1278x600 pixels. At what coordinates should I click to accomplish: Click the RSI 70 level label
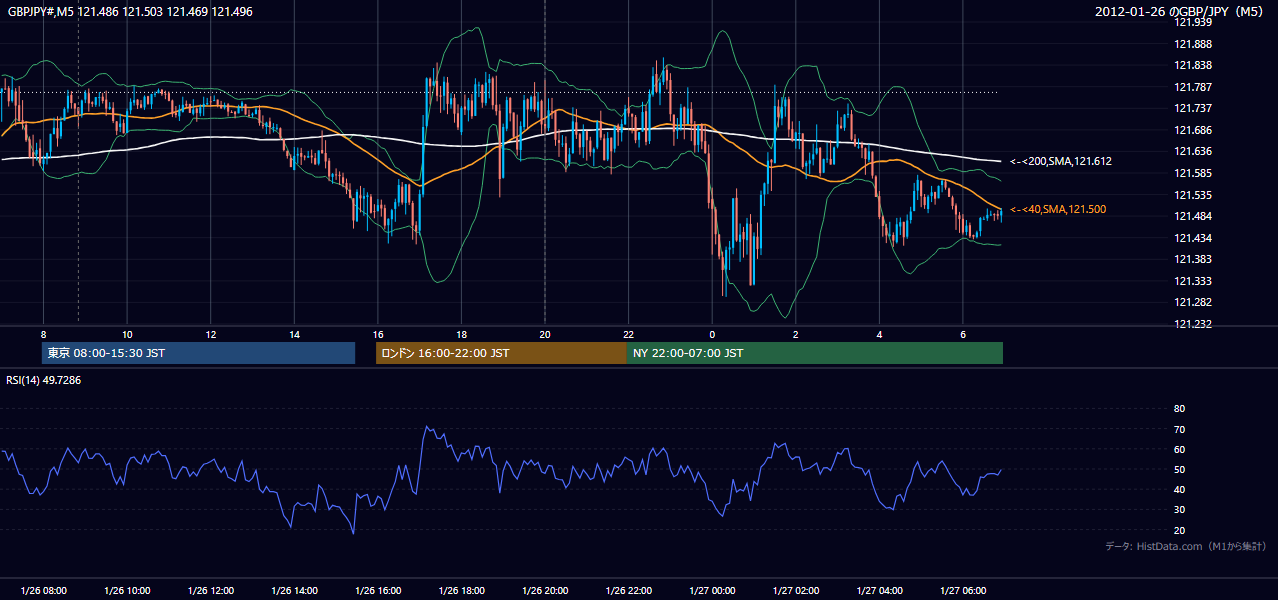pyautogui.click(x=1179, y=429)
